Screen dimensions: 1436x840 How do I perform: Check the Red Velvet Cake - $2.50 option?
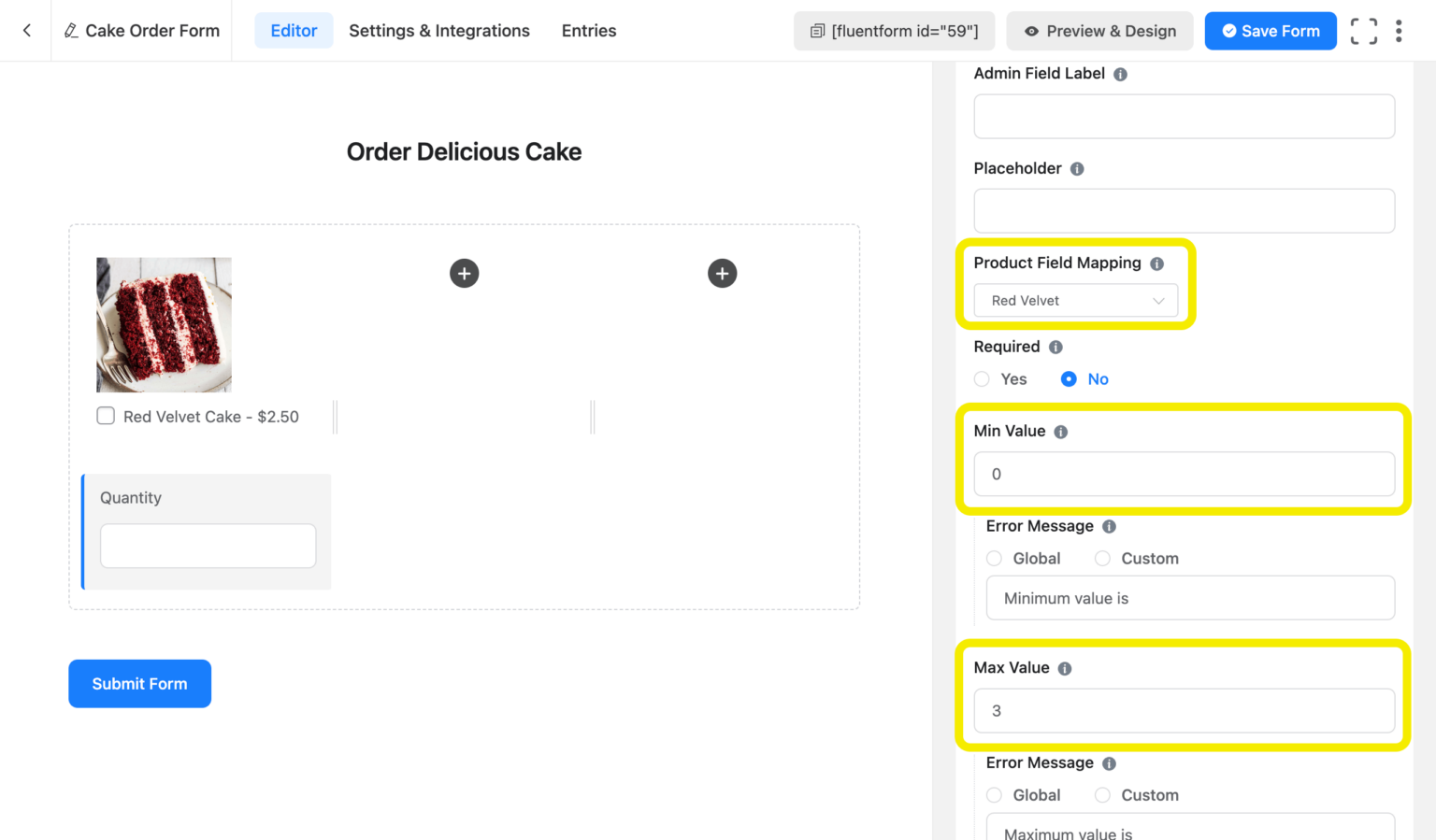106,416
